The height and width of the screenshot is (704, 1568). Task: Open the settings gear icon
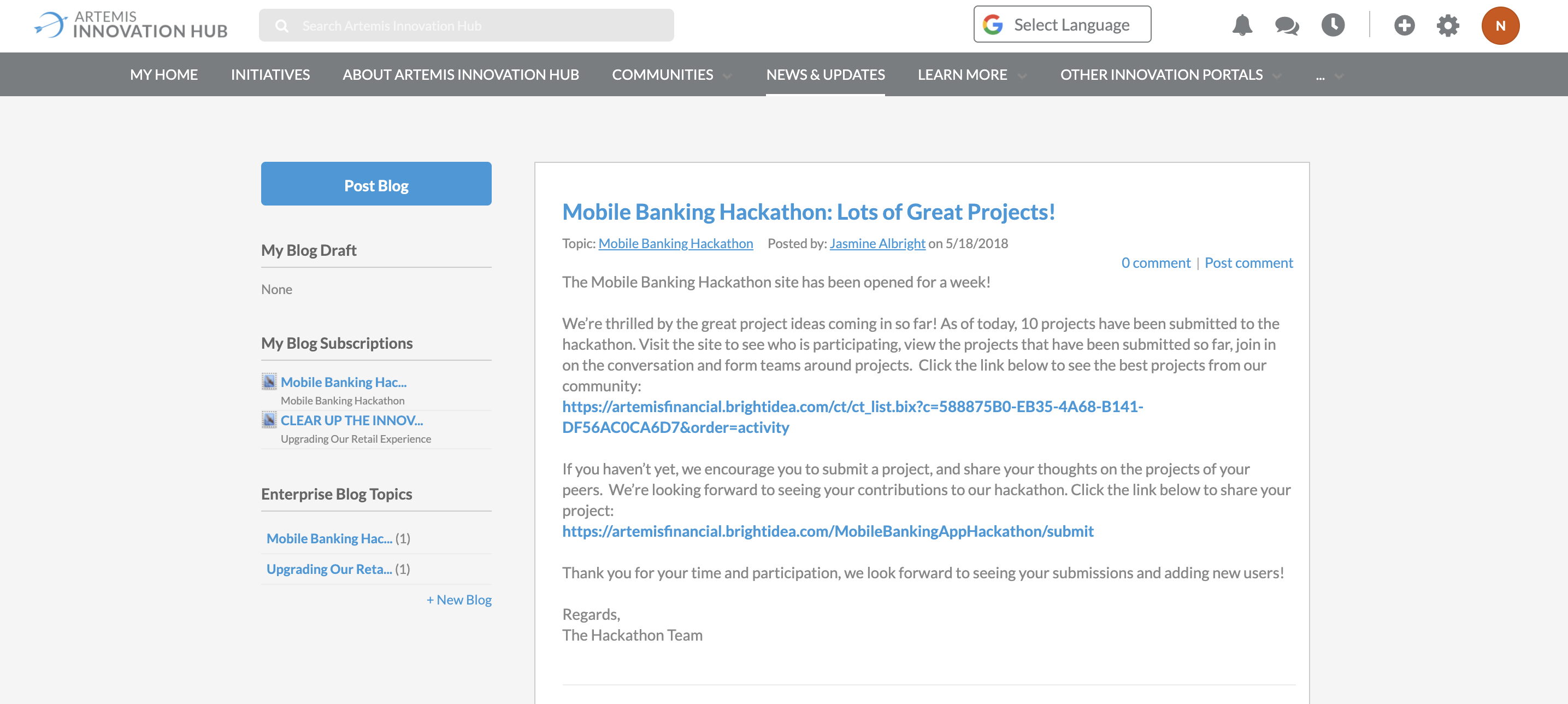pyautogui.click(x=1447, y=26)
